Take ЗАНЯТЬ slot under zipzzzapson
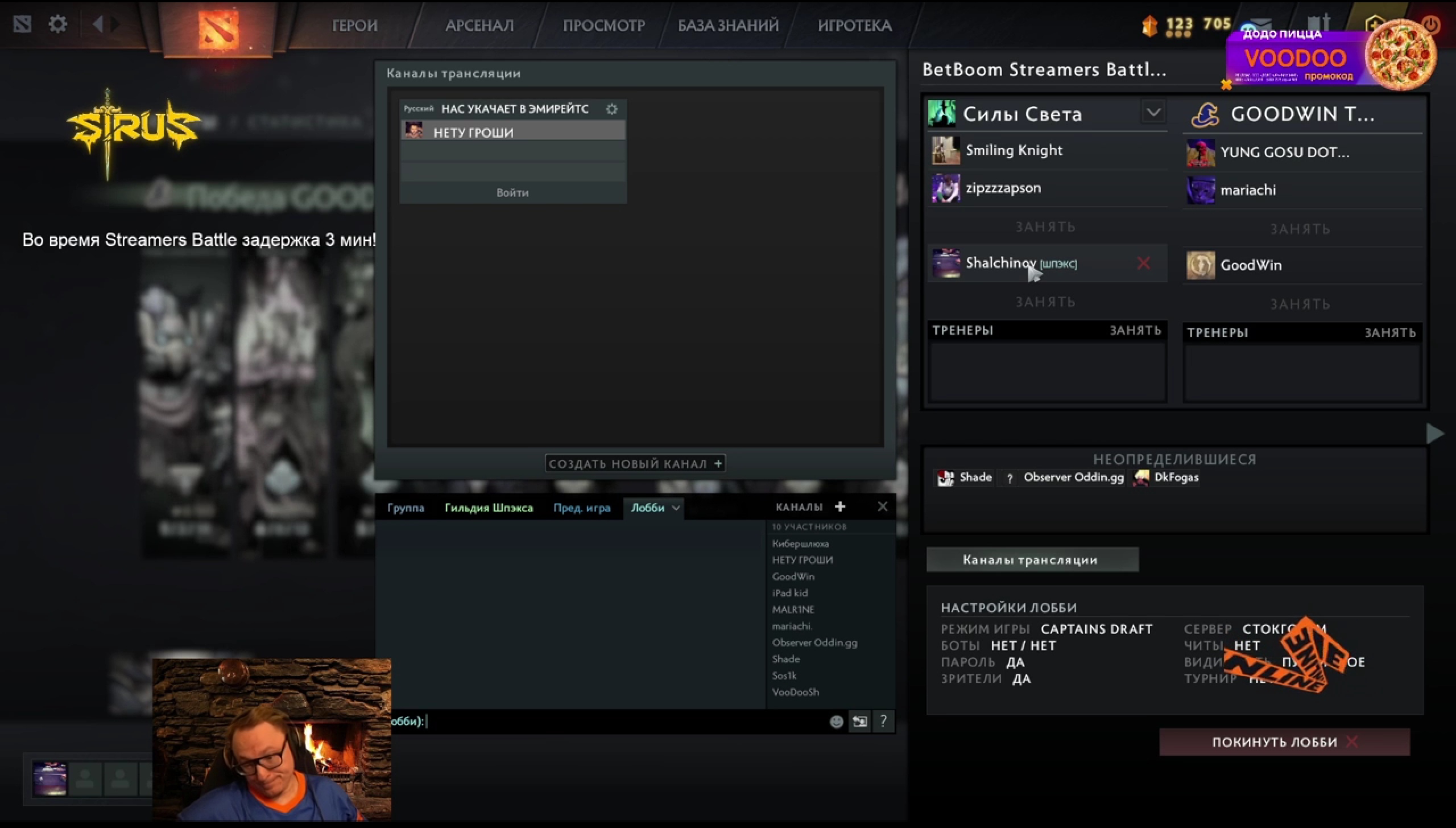The height and width of the screenshot is (828, 1456). (x=1045, y=227)
